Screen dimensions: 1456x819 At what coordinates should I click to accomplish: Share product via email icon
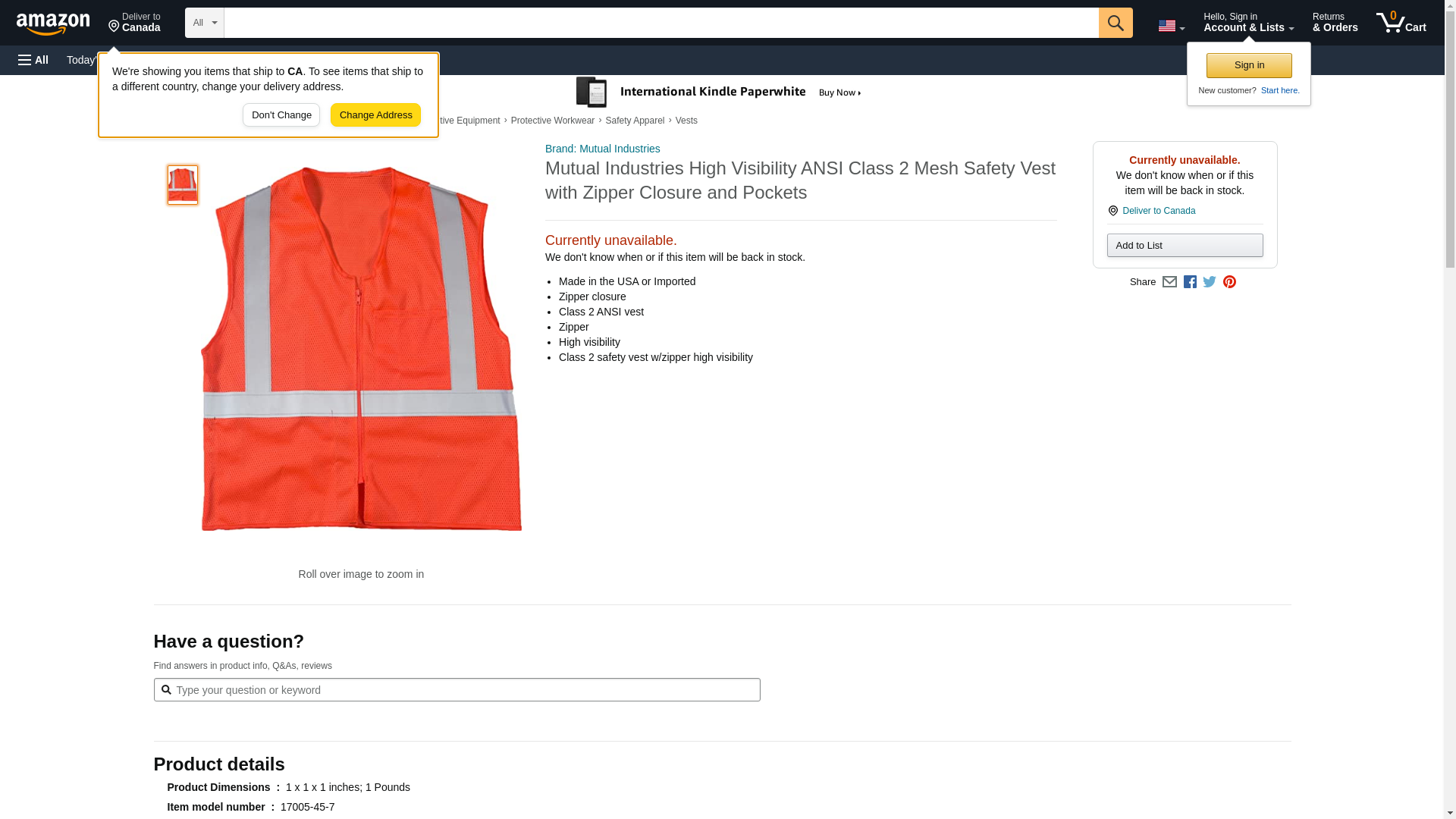[1169, 282]
